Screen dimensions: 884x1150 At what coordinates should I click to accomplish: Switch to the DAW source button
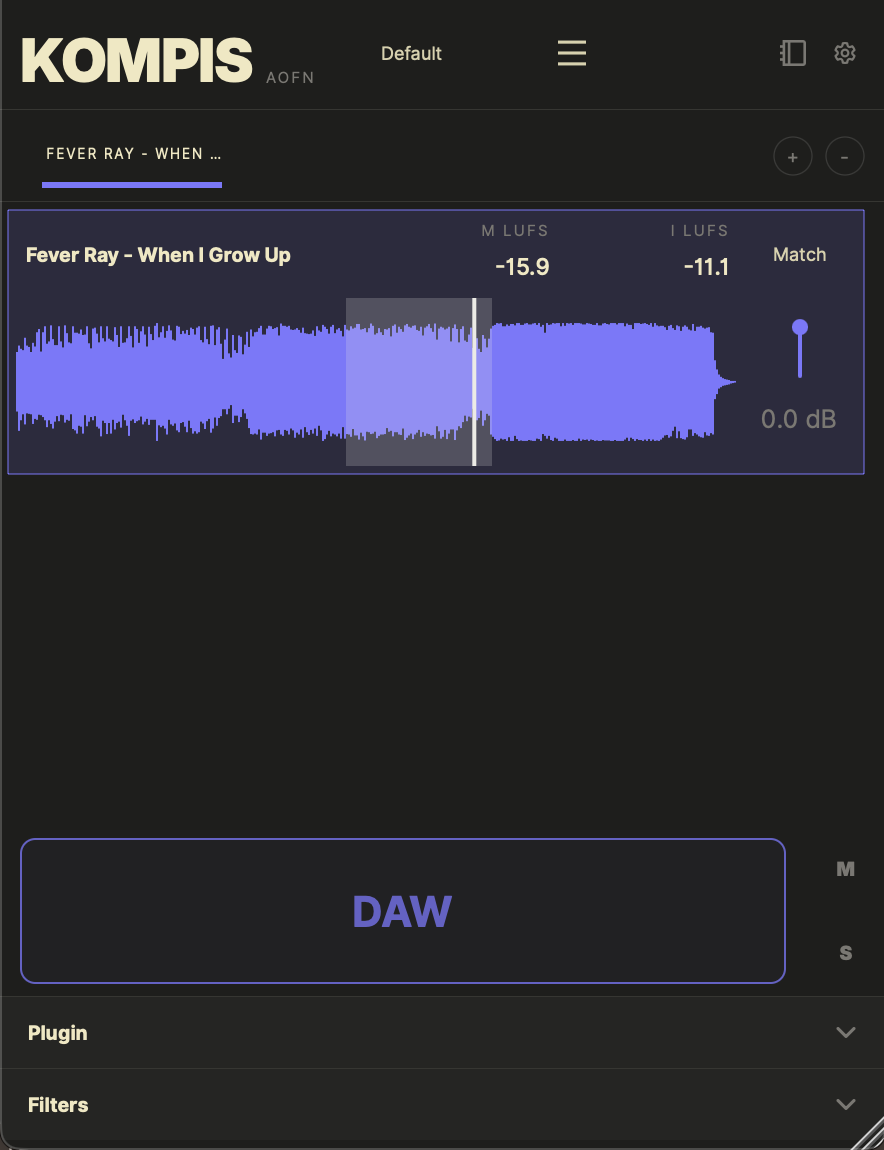(x=403, y=911)
